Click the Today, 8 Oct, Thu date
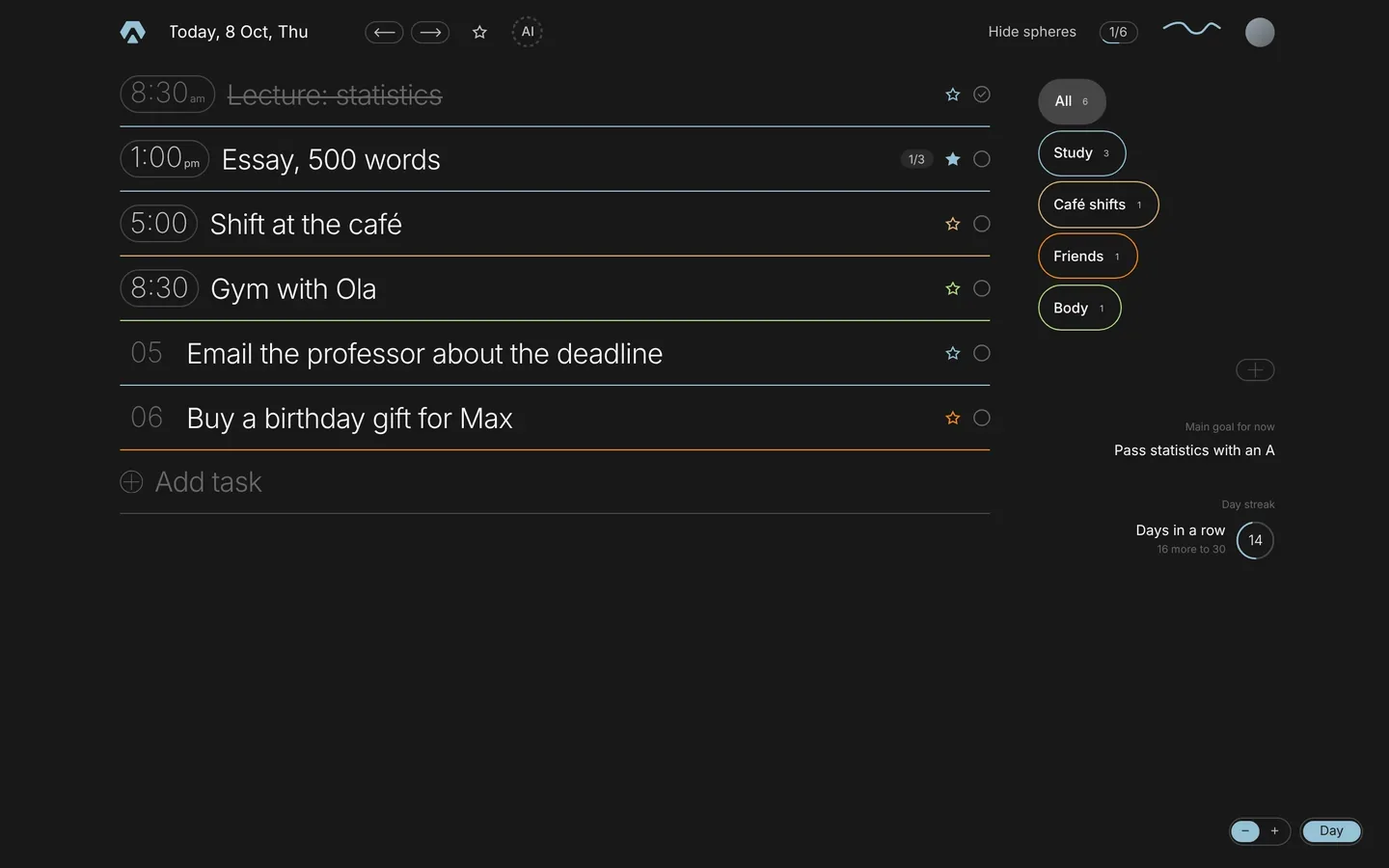This screenshot has height=868, width=1389. click(x=238, y=32)
